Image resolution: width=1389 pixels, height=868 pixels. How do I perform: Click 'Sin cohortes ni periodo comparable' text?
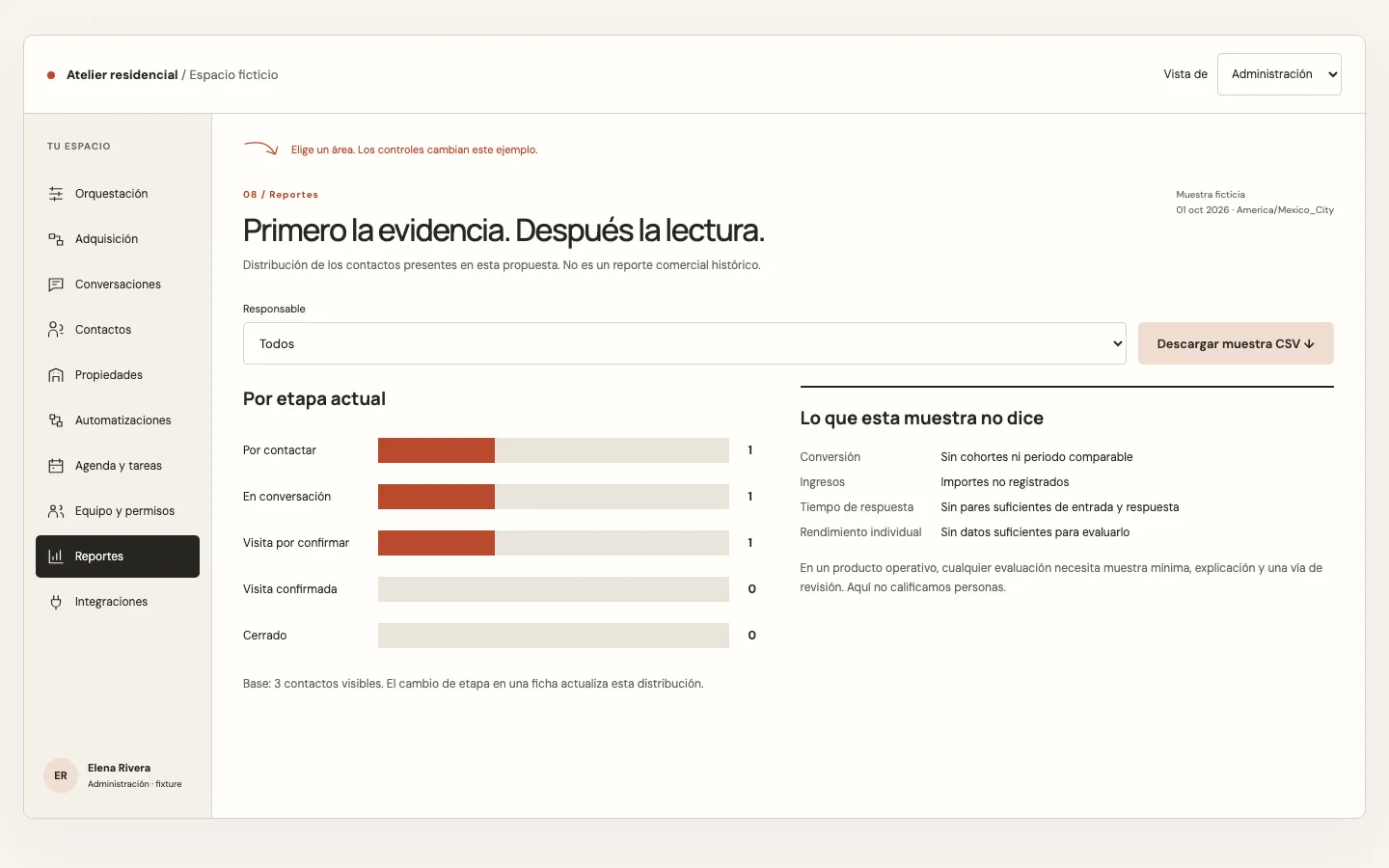coord(1037,457)
